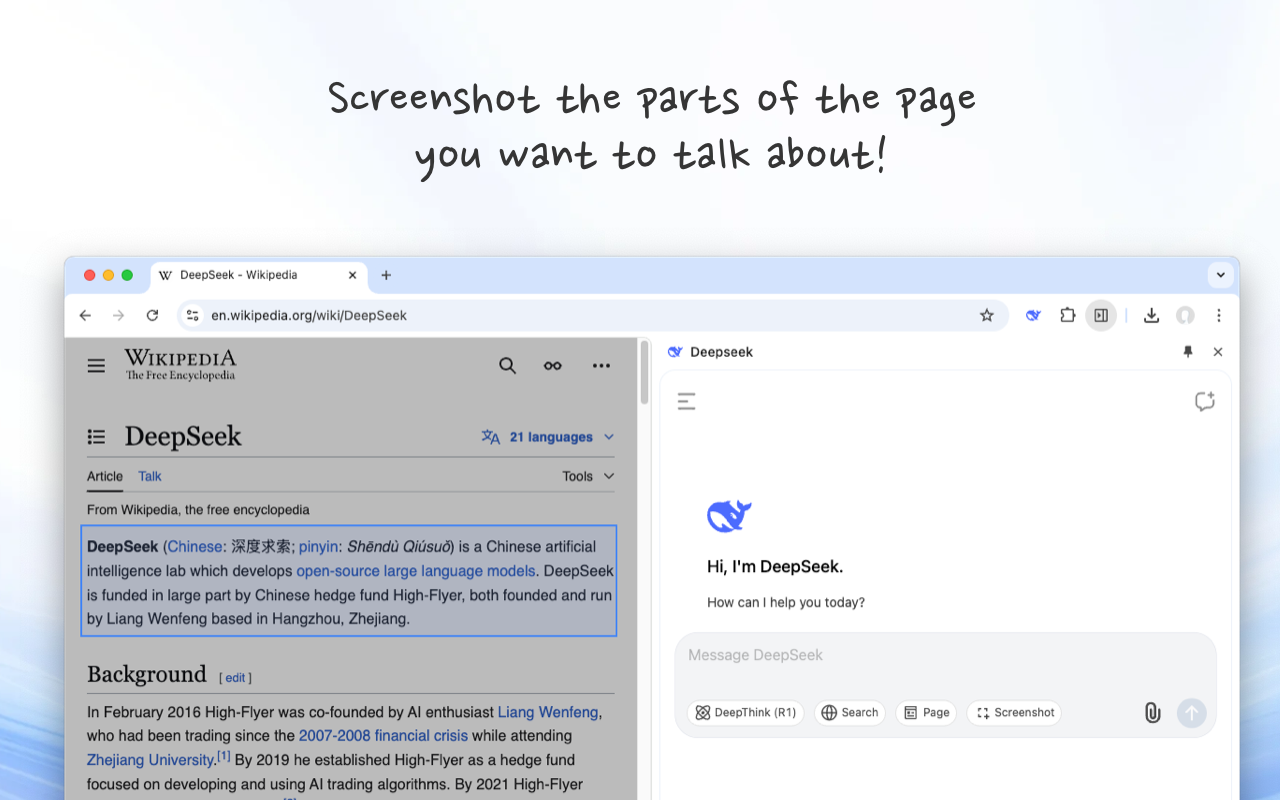This screenshot has height=800, width=1280.
Task: Open the Extensions puzzle icon
Action: [x=1067, y=315]
